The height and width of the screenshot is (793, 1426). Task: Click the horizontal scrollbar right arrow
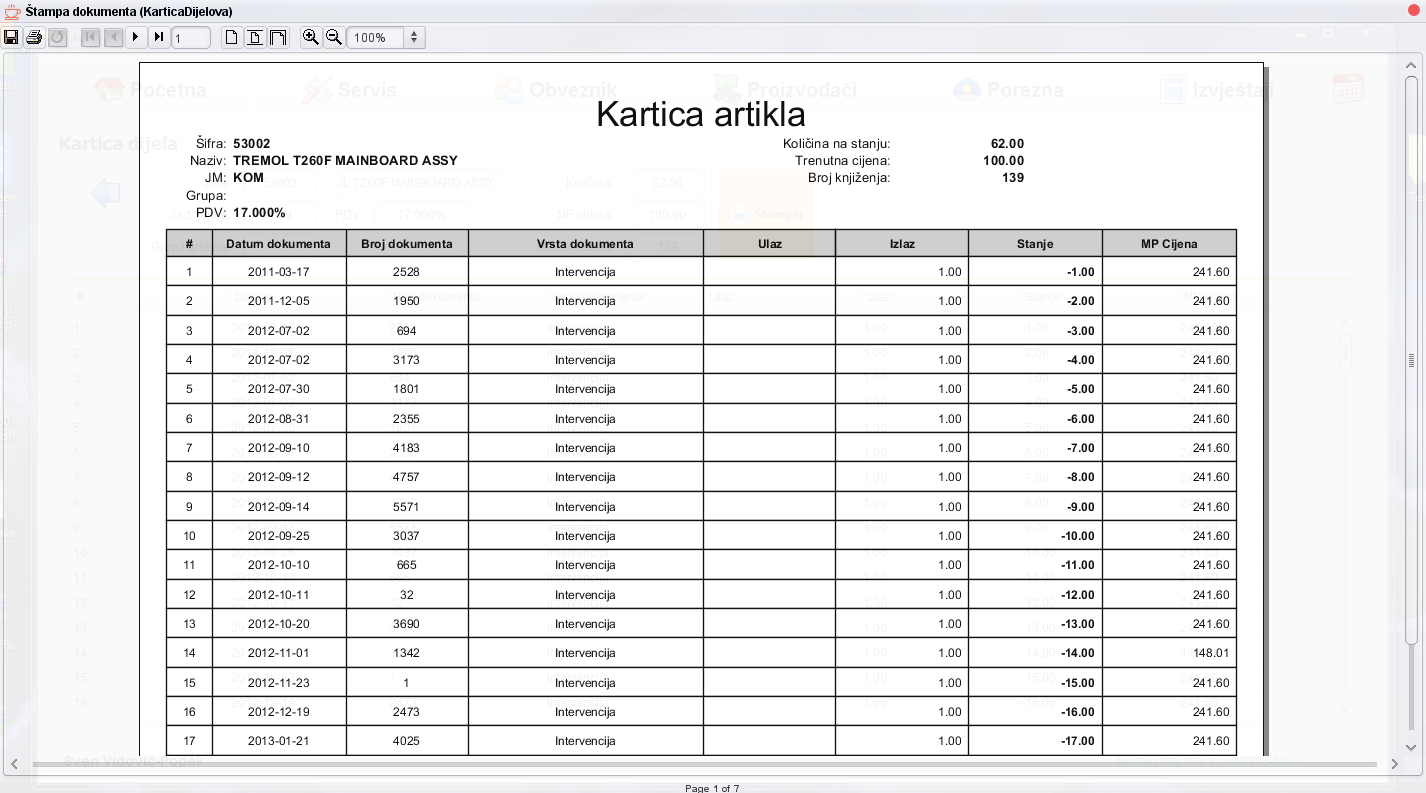point(1395,764)
